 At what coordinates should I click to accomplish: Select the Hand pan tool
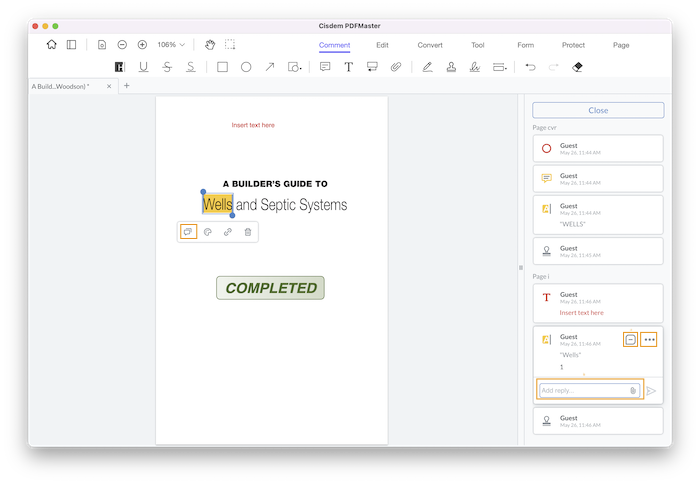point(210,45)
